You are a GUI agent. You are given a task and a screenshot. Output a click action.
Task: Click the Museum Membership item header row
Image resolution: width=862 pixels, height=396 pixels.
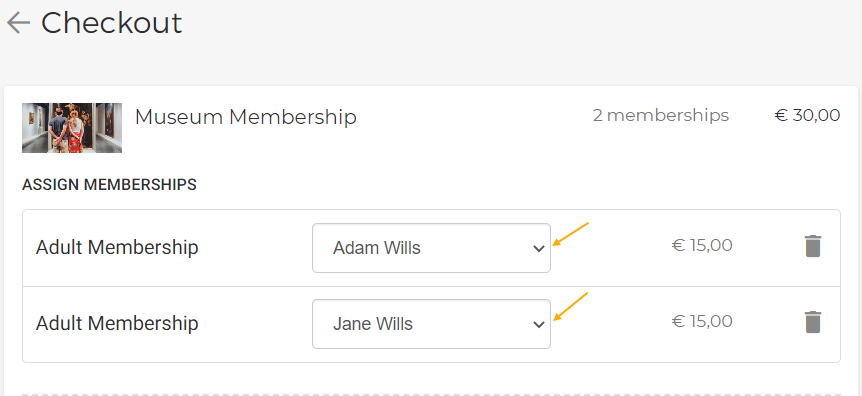[431, 128]
